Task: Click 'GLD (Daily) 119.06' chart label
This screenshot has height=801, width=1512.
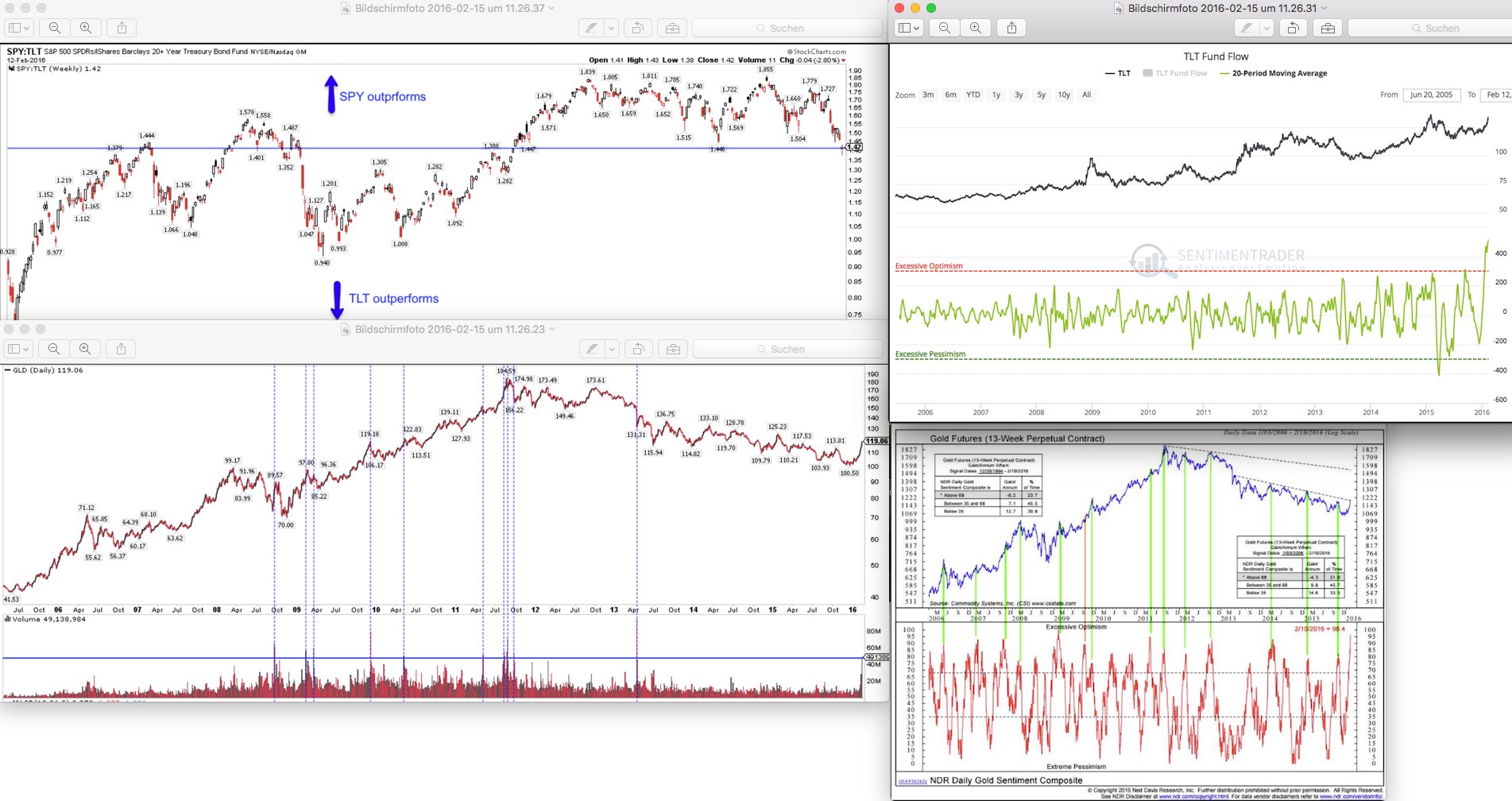Action: click(x=48, y=370)
